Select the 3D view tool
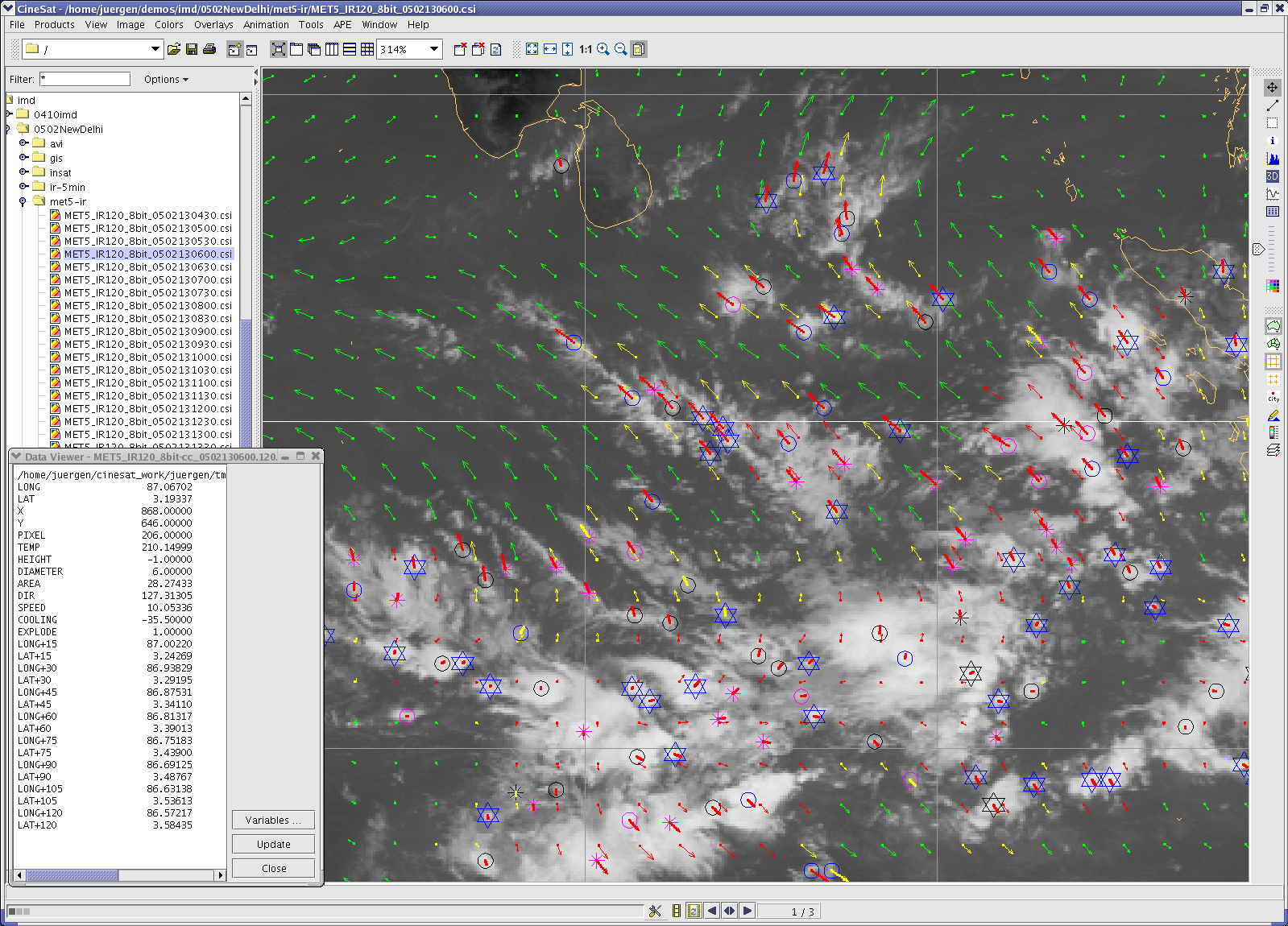The height and width of the screenshot is (926, 1288). pyautogui.click(x=1273, y=176)
